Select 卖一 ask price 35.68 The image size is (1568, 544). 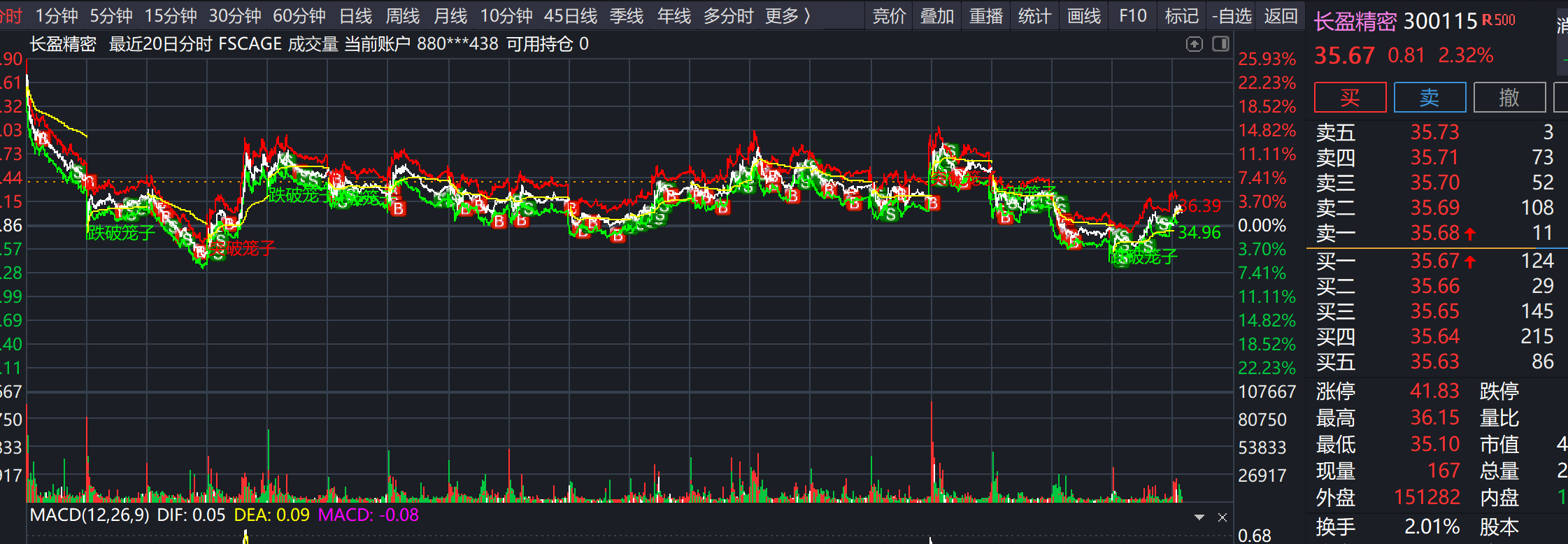pos(1434,233)
